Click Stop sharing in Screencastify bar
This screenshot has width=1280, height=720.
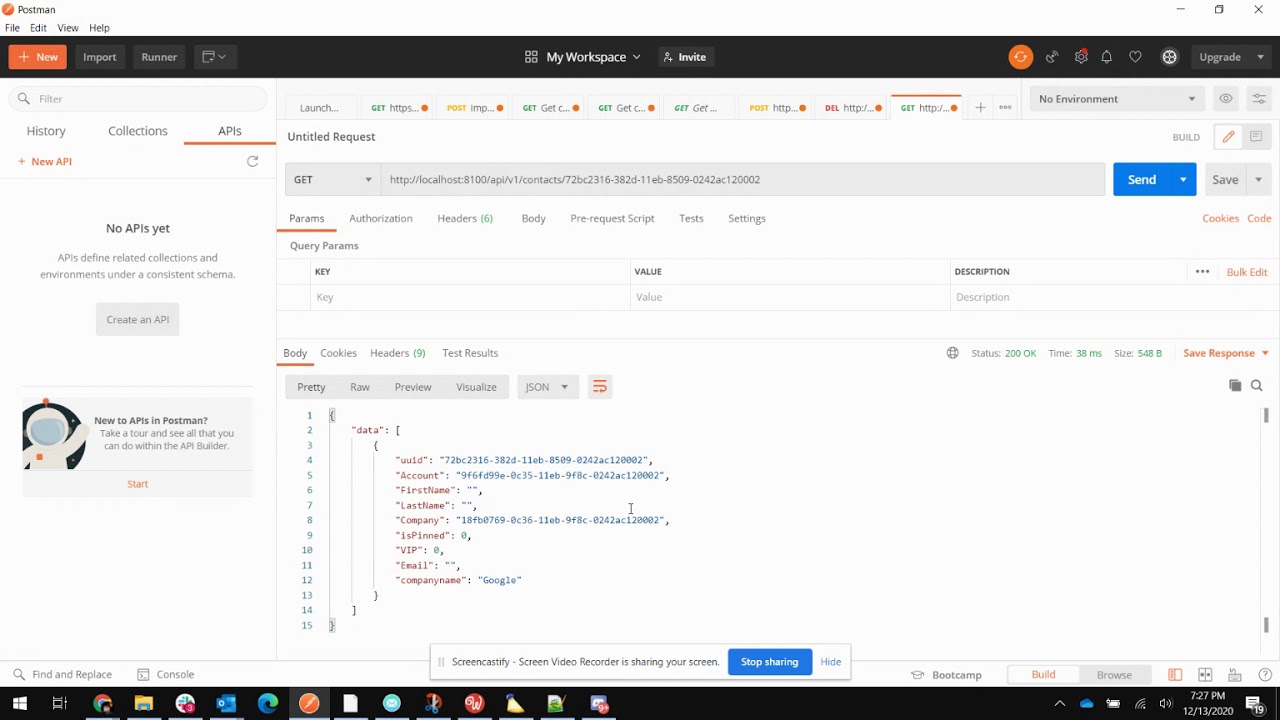click(x=770, y=662)
